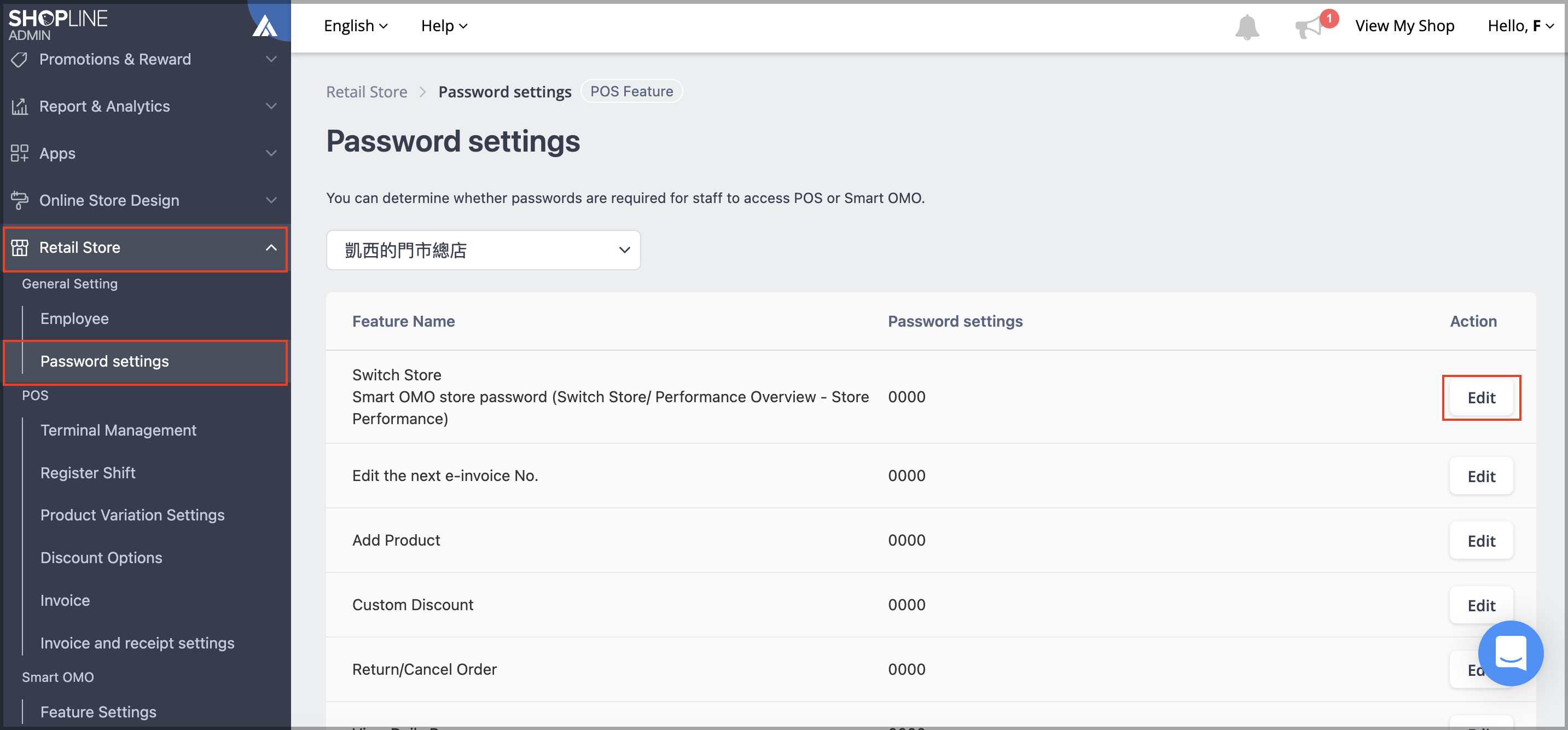Click the Return/Cancel Order feature name
The width and height of the screenshot is (1568, 730).
click(x=424, y=669)
